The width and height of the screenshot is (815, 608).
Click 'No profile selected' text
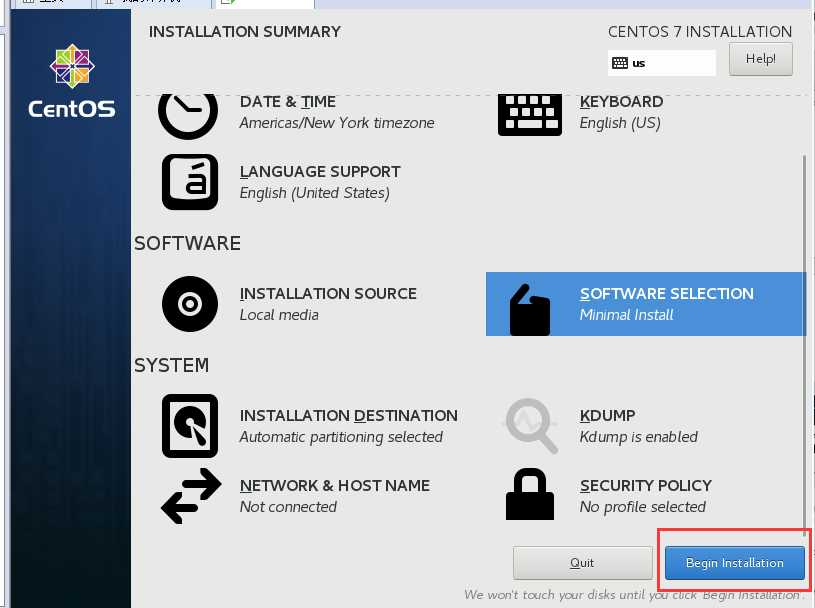pos(642,507)
